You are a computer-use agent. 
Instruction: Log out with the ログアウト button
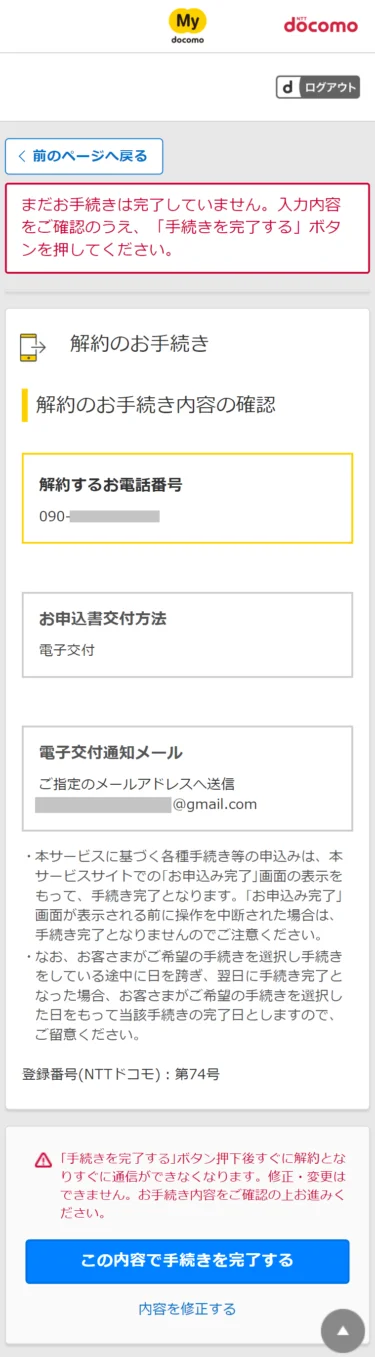coord(318,87)
